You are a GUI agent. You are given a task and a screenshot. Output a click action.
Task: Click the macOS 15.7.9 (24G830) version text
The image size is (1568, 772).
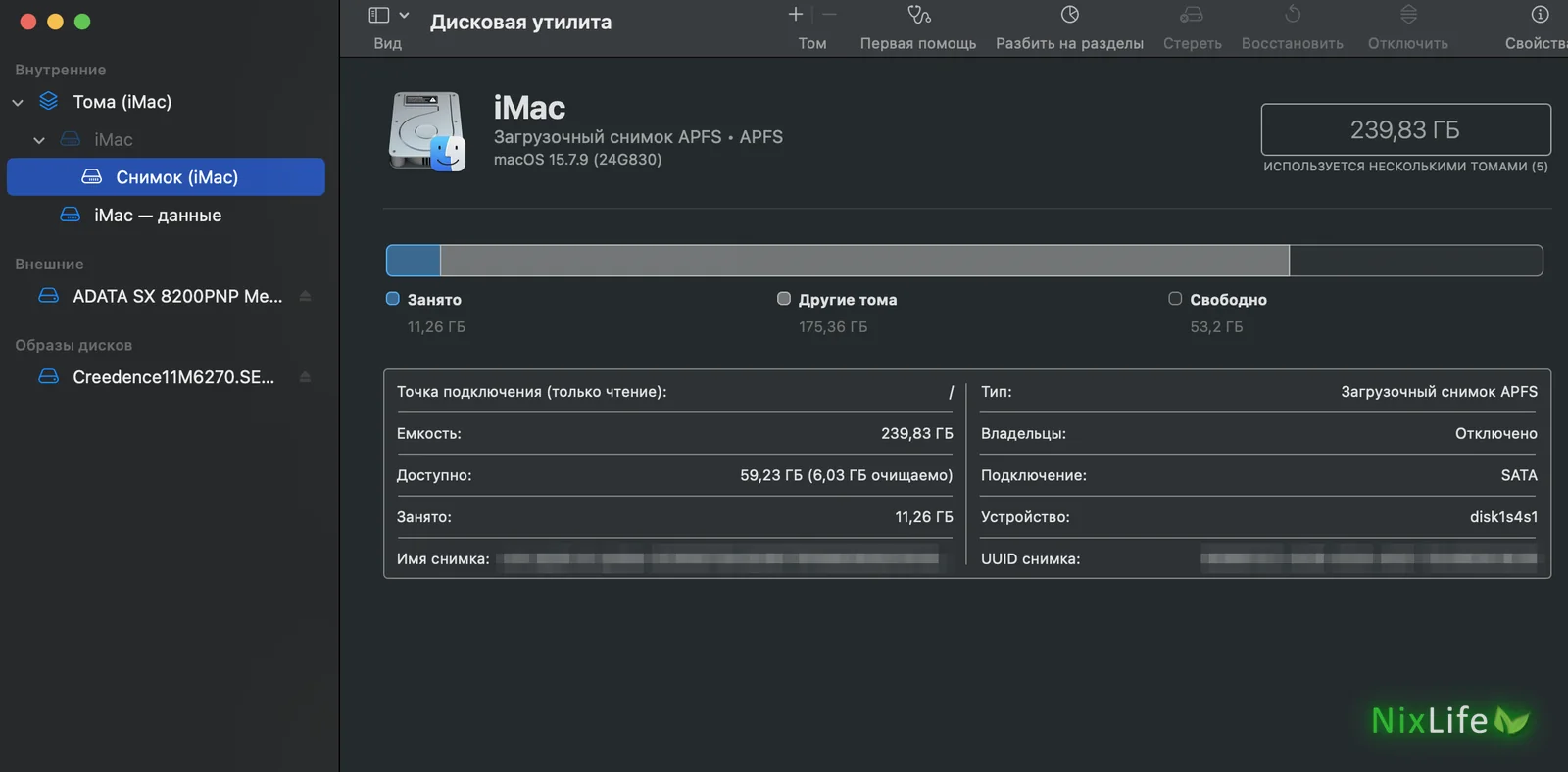pos(577,160)
